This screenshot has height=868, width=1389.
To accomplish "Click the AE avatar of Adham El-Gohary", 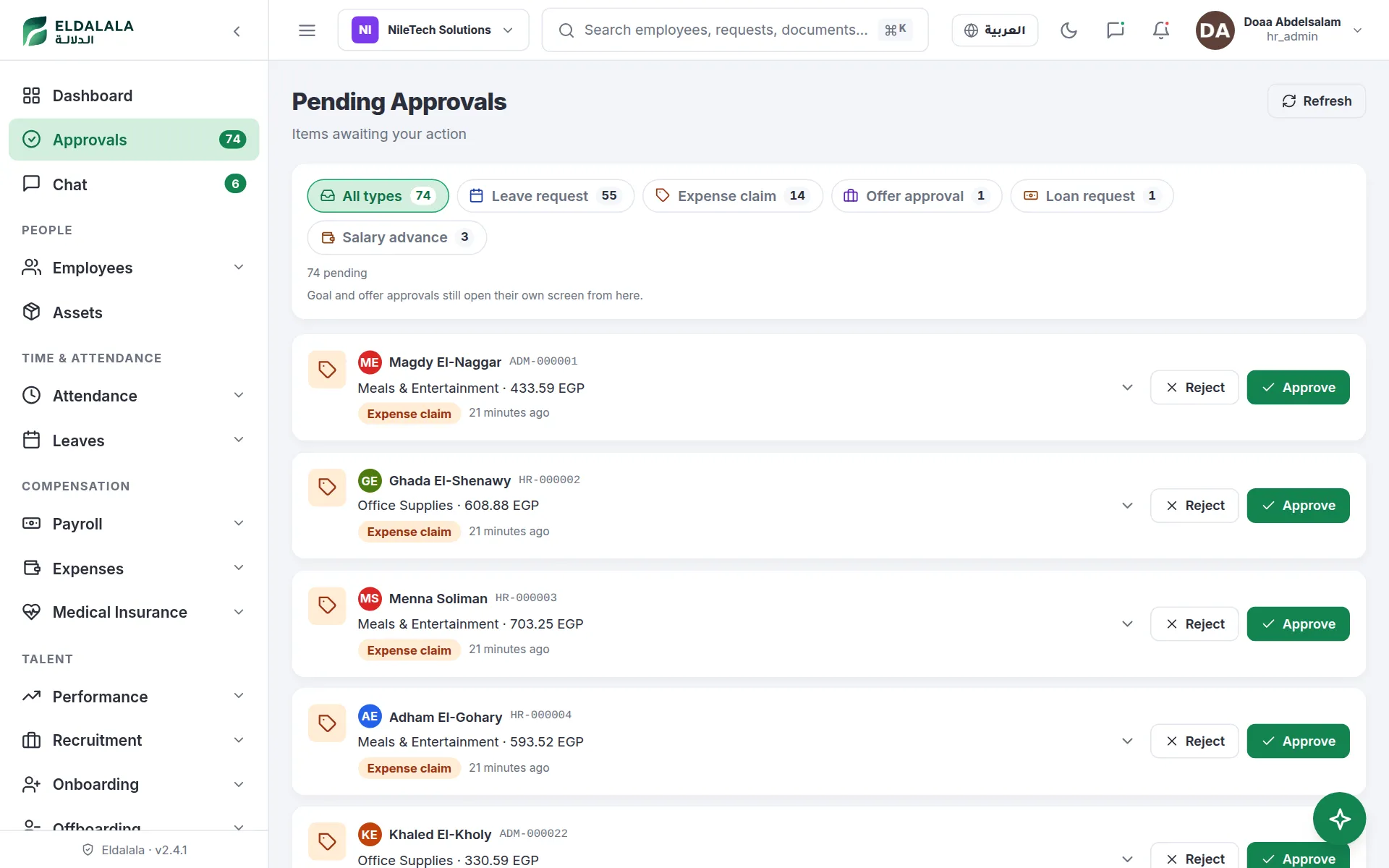I will (x=370, y=716).
